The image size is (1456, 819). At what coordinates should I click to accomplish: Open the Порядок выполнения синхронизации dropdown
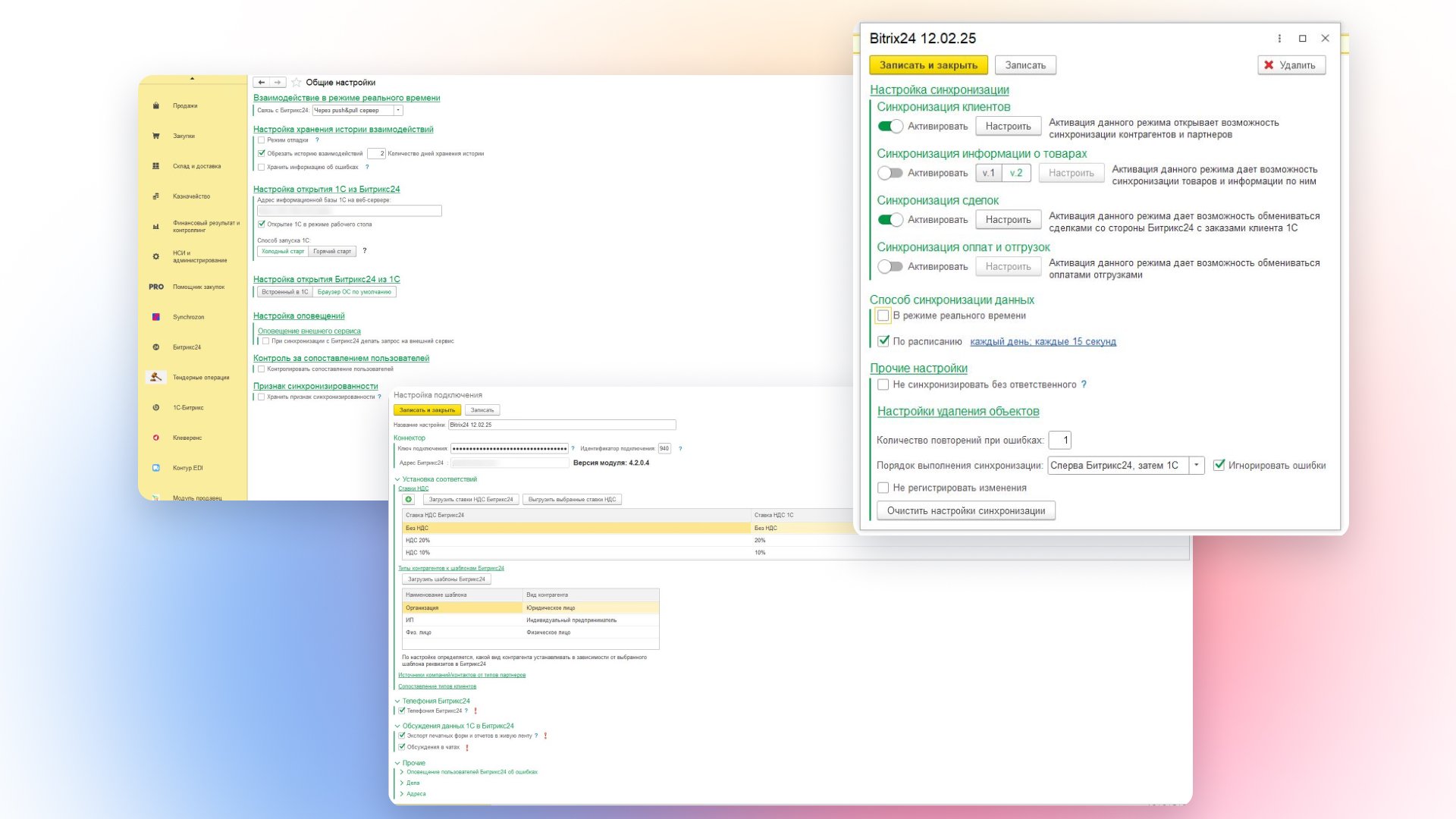tap(1197, 466)
